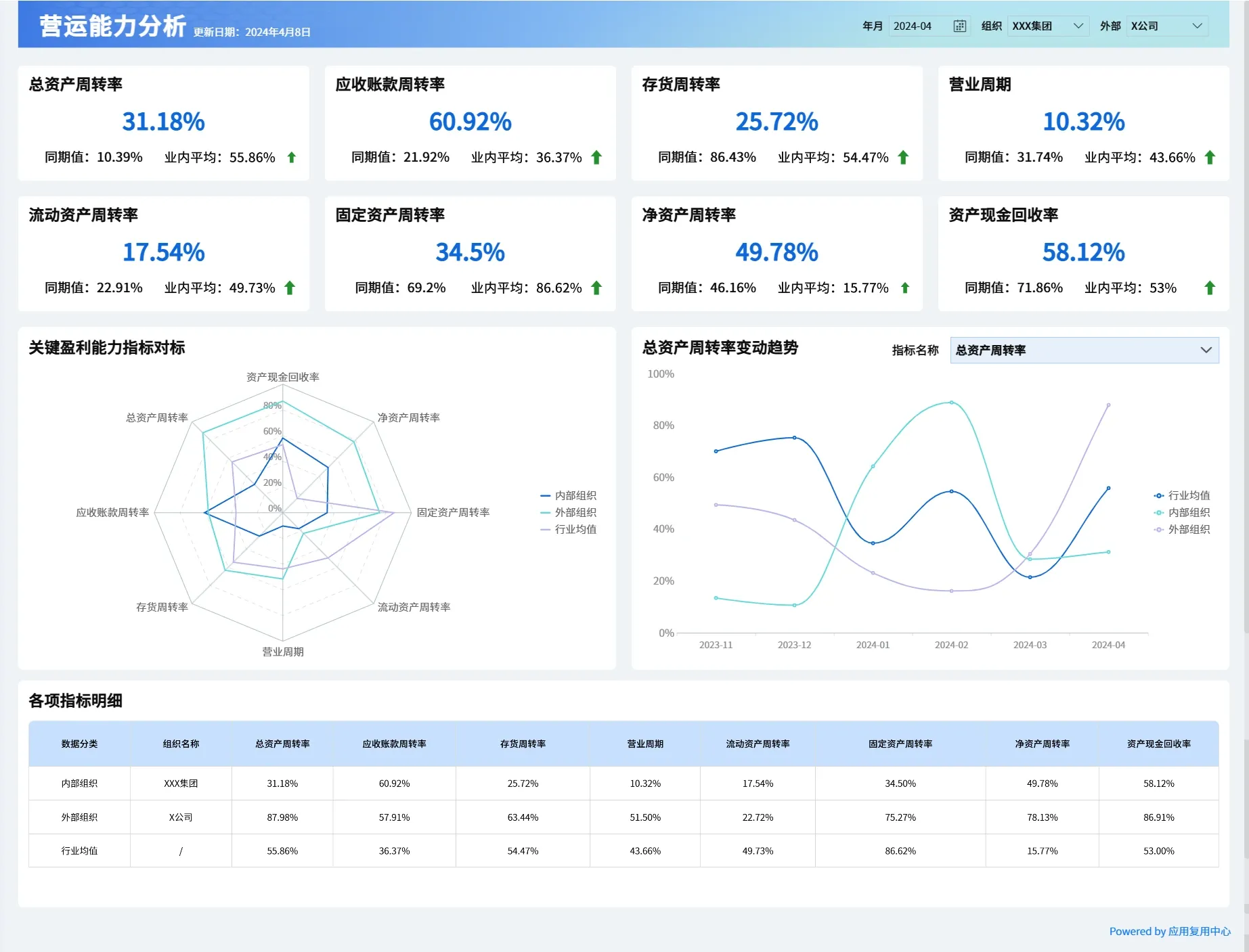This screenshot has height=952, width=1249.
Task: Click the X公司 cell in the table
Action: pos(181,817)
